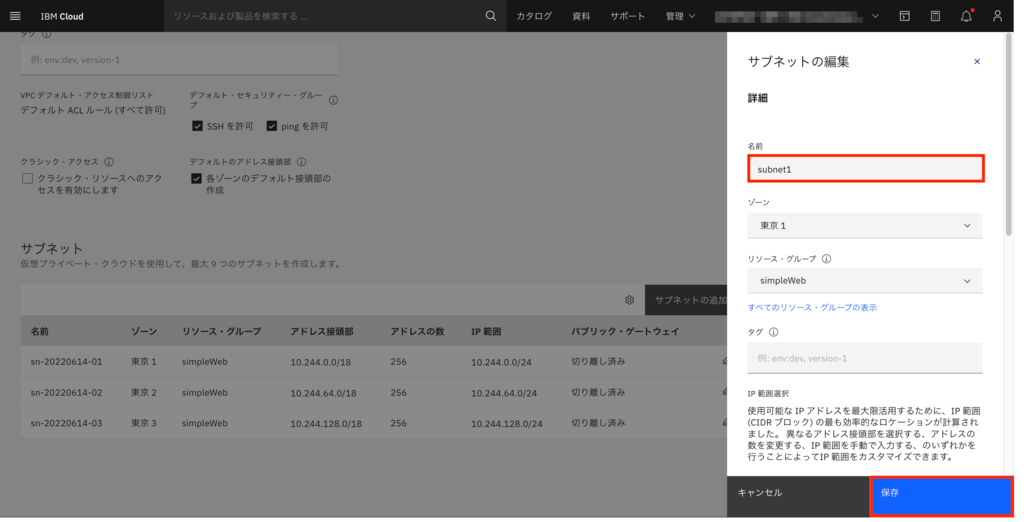Click info icon beside クラシック・アクセス

pos(109,161)
